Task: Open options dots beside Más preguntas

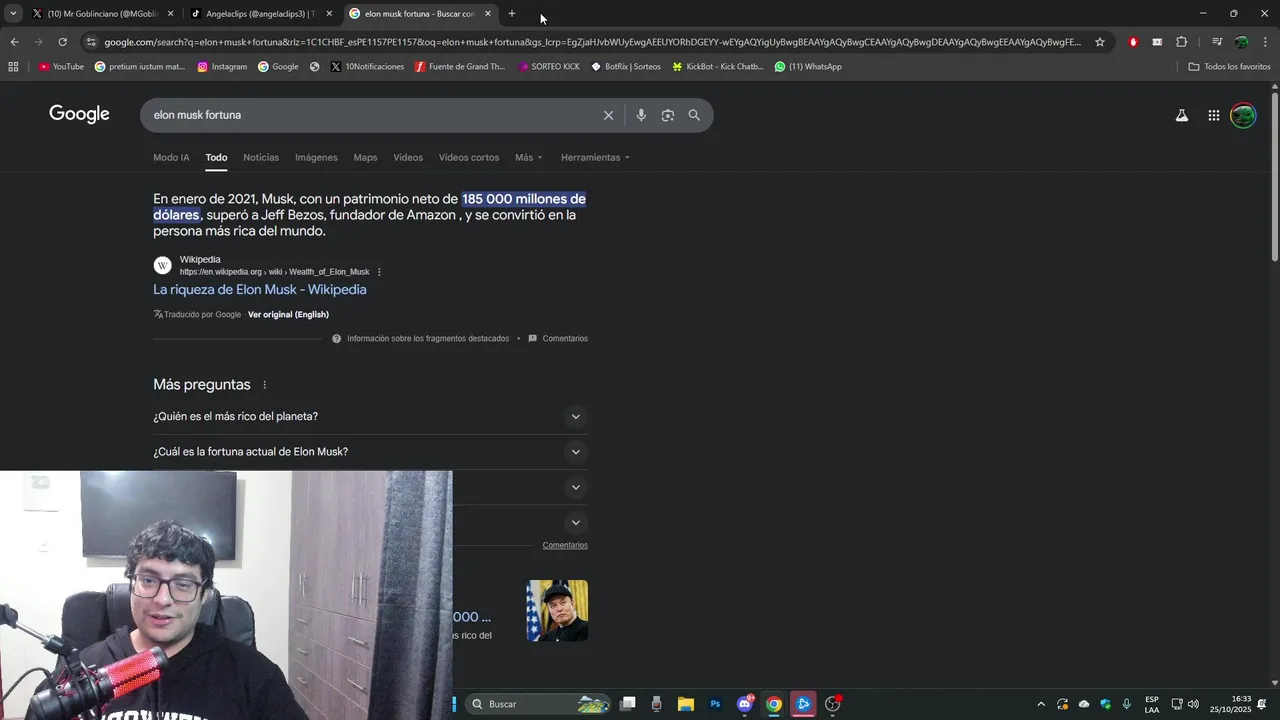Action: click(265, 385)
